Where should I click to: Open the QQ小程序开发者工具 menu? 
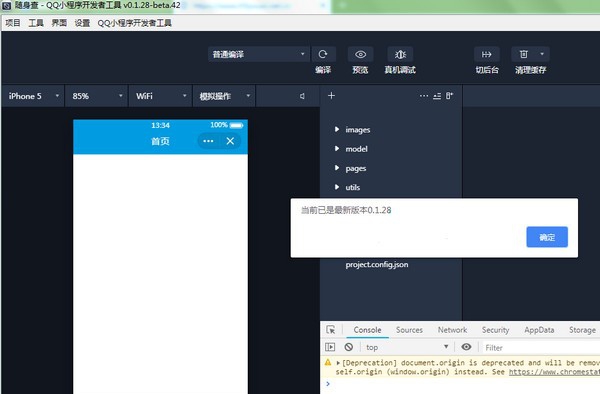(134, 23)
